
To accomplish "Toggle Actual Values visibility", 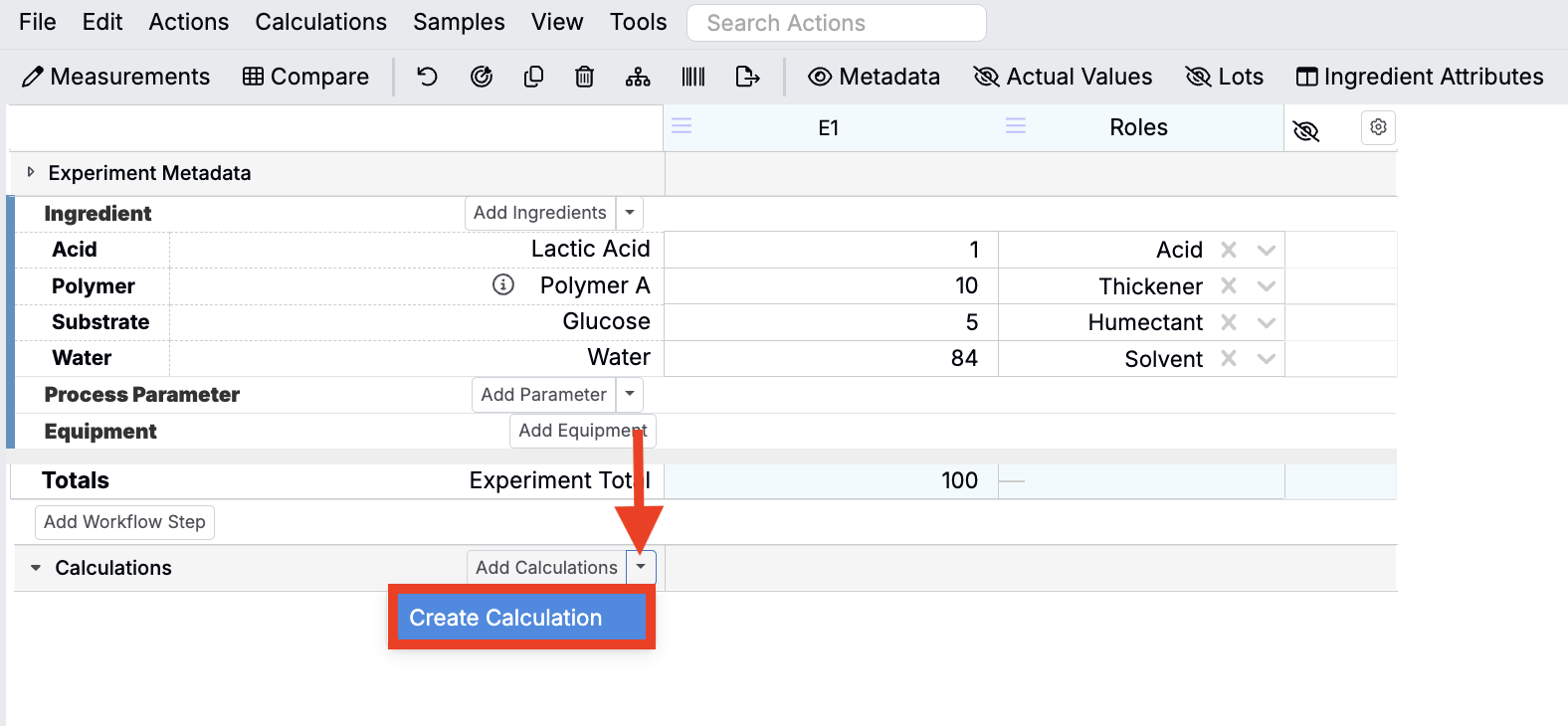I will pos(1063,77).
